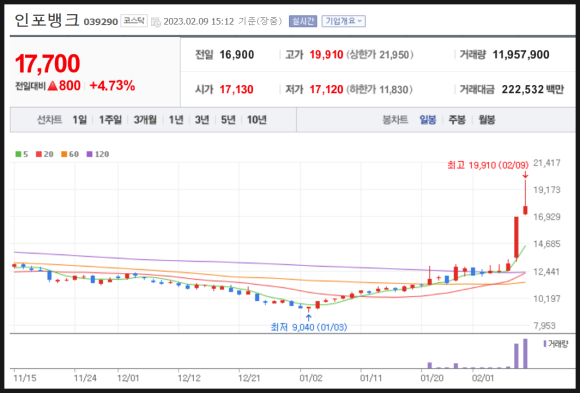Click the 11/15 date axis label

coord(25,378)
